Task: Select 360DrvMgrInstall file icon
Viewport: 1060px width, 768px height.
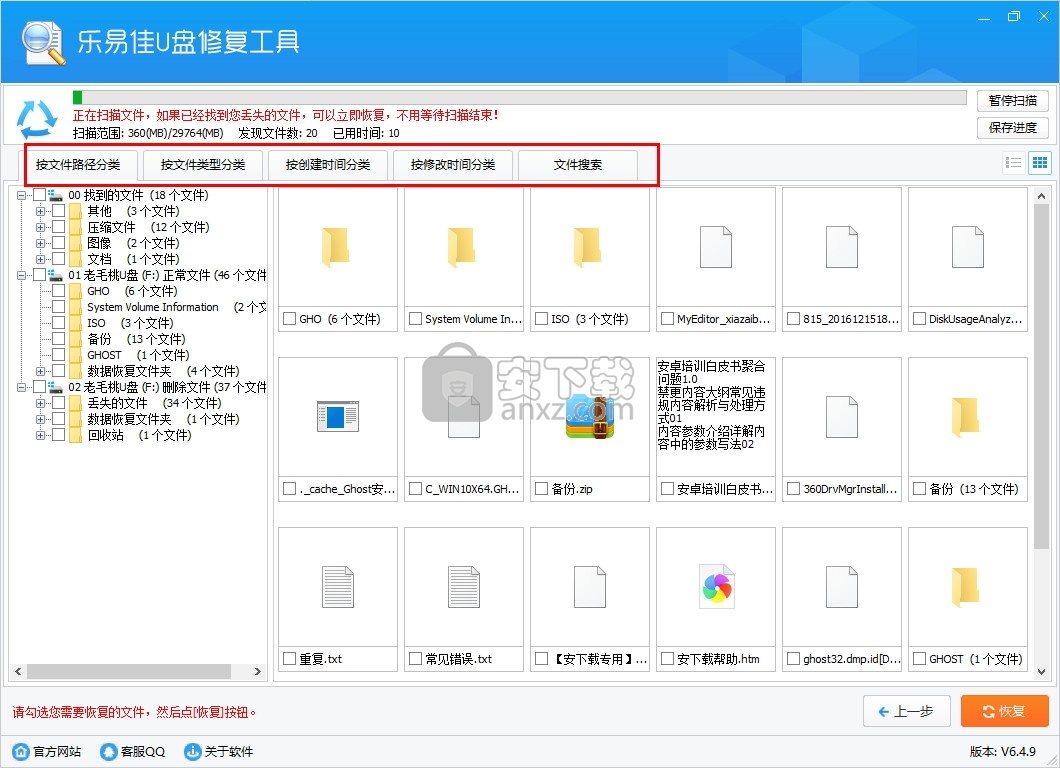Action: click(842, 417)
